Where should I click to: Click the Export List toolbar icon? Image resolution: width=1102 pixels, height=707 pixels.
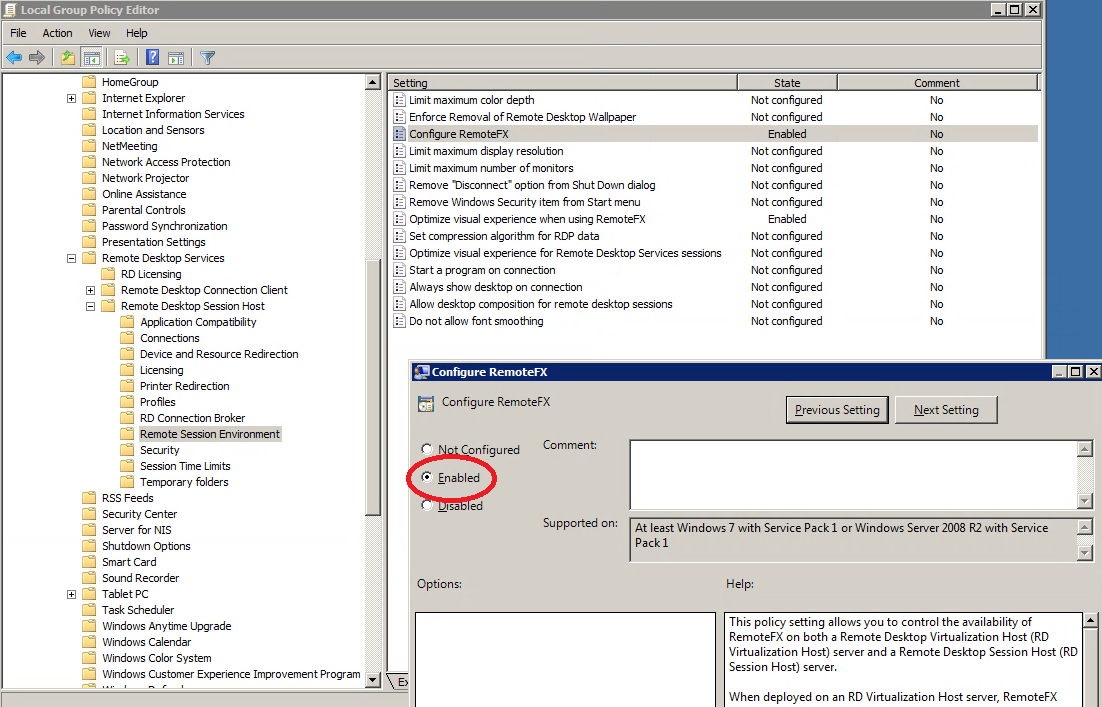(122, 57)
